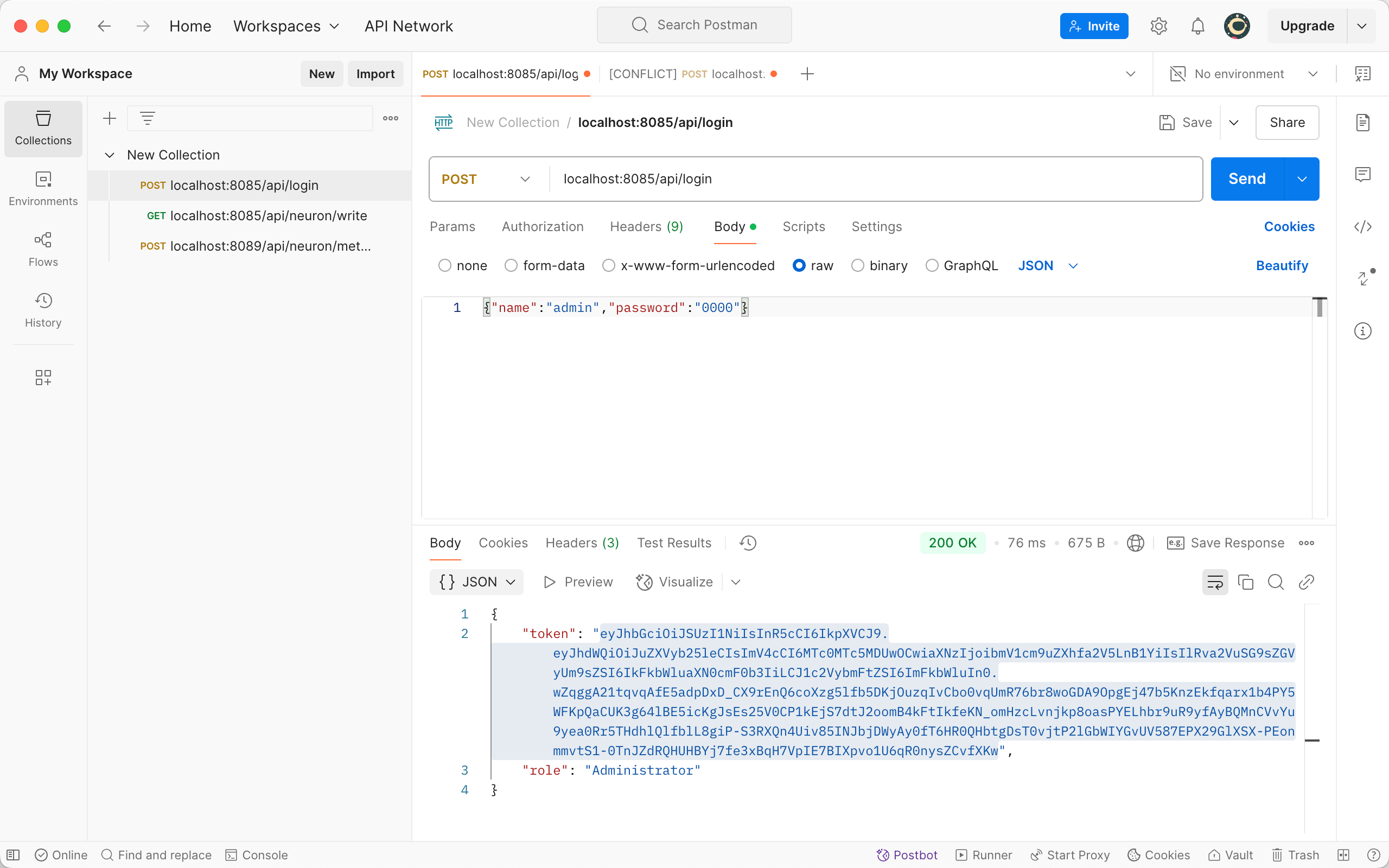The width and height of the screenshot is (1389, 868).
Task: Copy the response body with copy icon
Action: tap(1245, 582)
